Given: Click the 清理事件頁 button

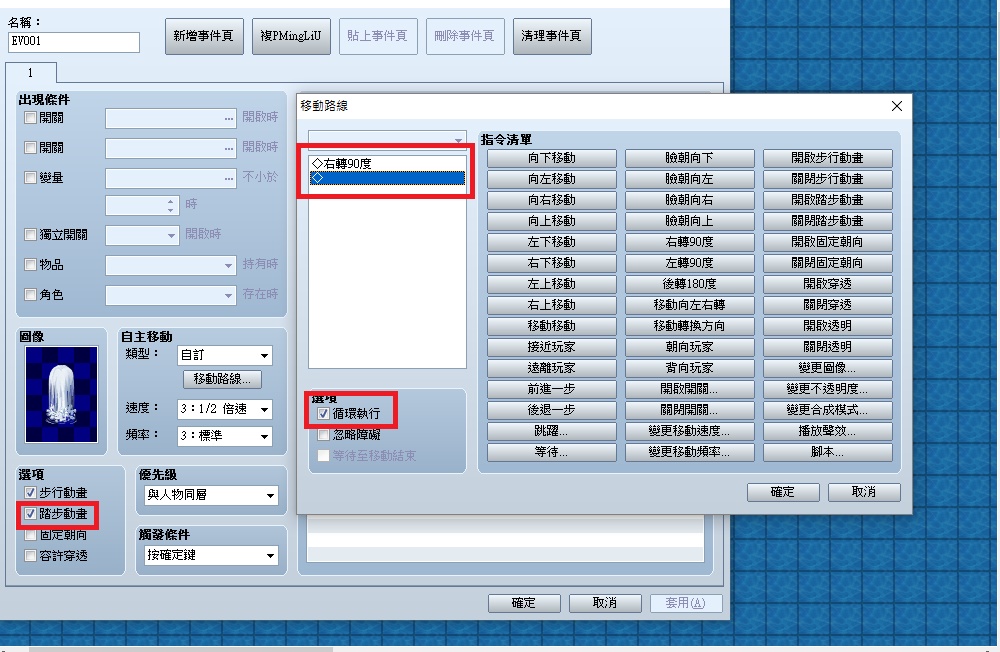Looking at the screenshot, I should click(x=552, y=36).
